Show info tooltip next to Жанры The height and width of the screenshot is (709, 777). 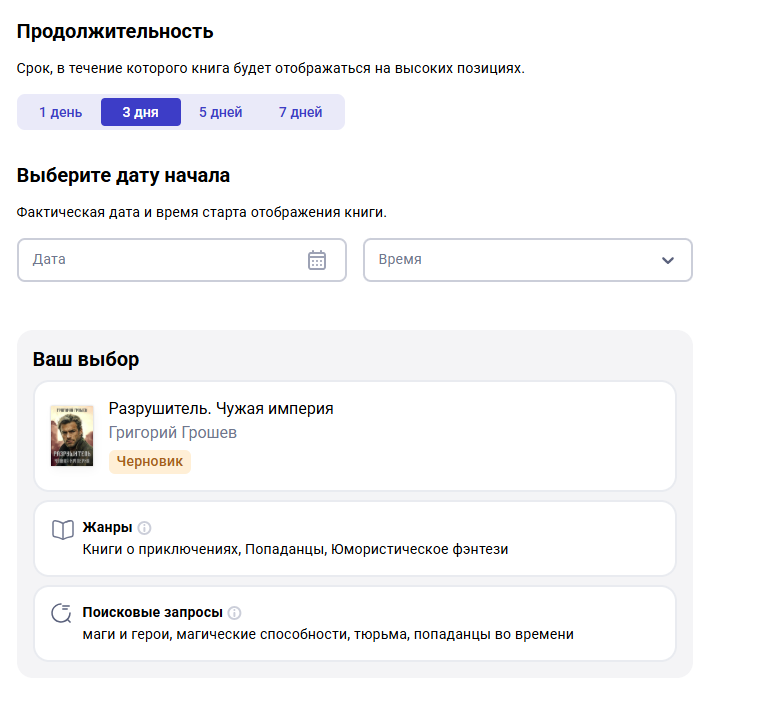[144, 528]
